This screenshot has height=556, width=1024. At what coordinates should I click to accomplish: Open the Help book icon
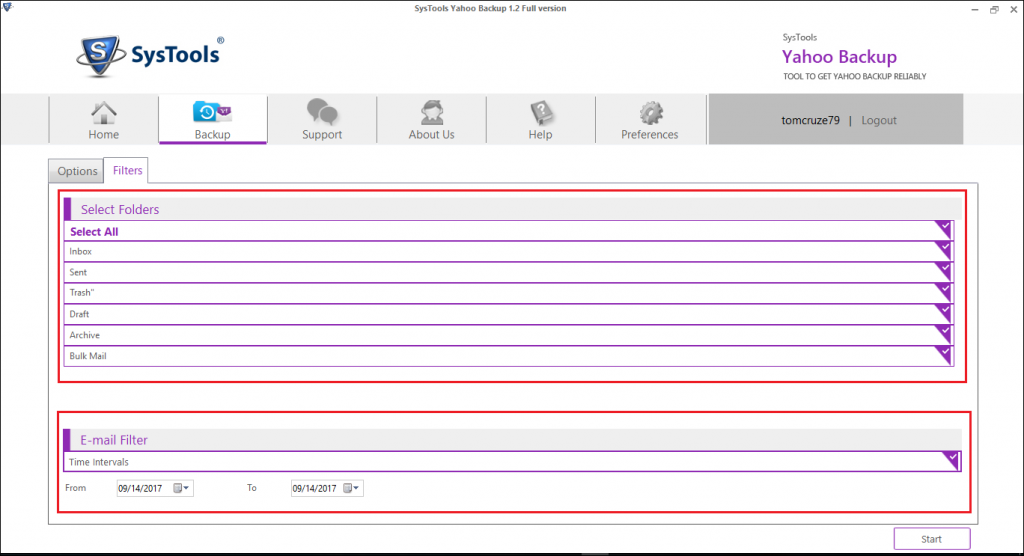(x=541, y=112)
